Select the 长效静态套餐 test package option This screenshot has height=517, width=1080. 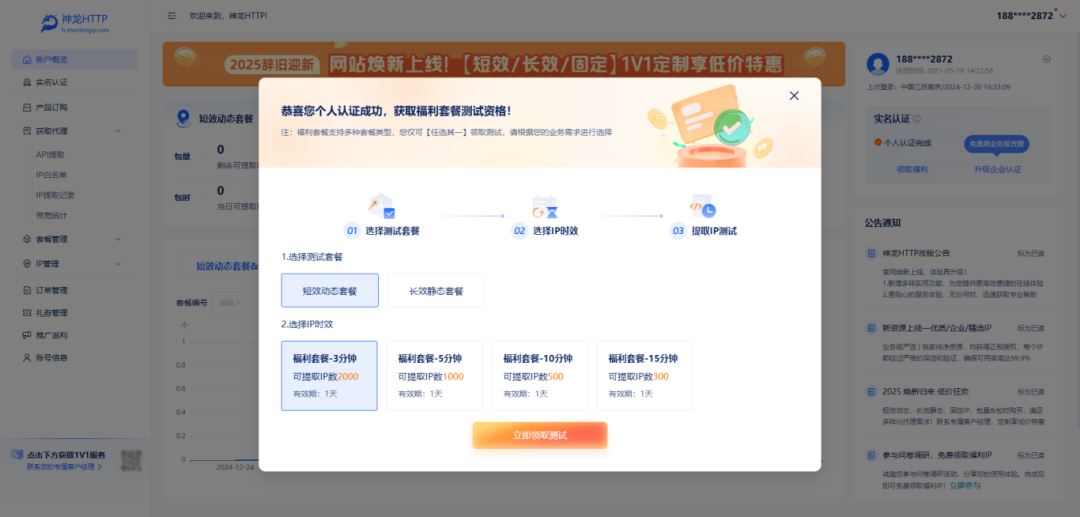coord(436,291)
